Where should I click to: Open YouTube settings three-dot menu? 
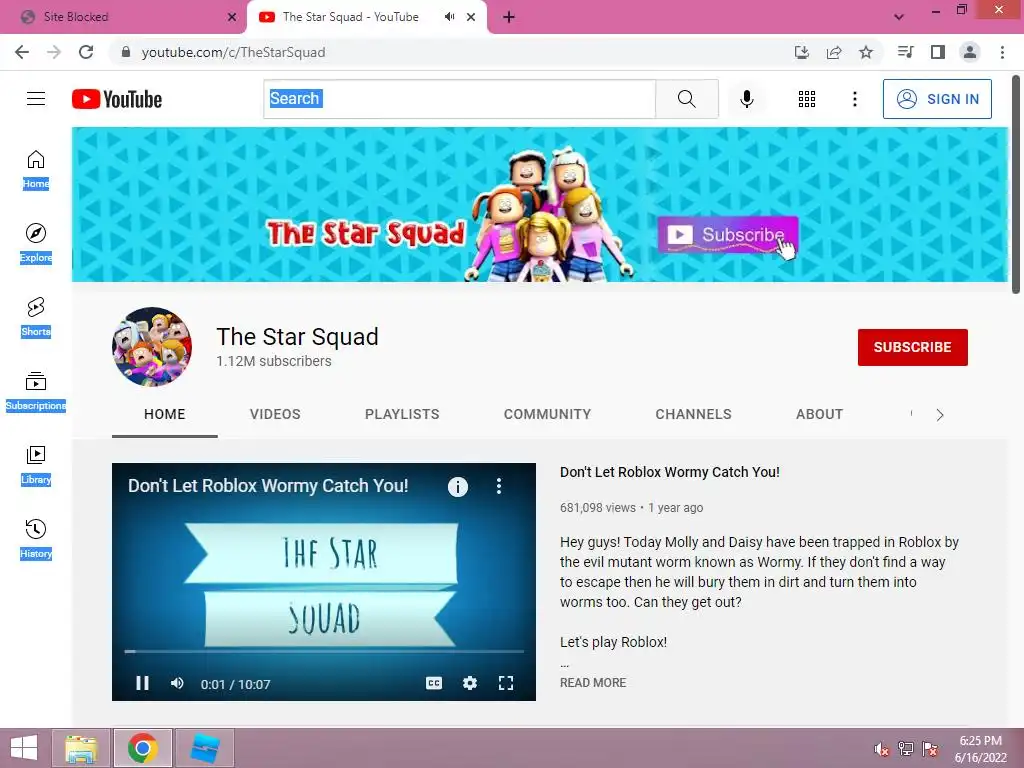coord(854,99)
